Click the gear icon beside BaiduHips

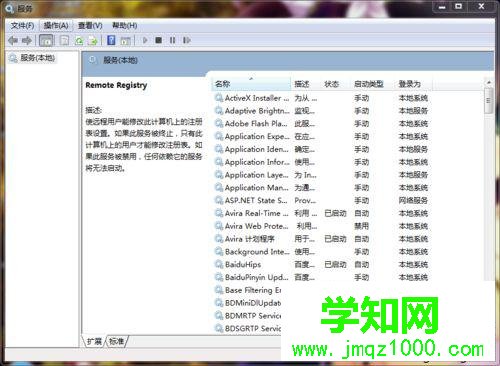219,264
